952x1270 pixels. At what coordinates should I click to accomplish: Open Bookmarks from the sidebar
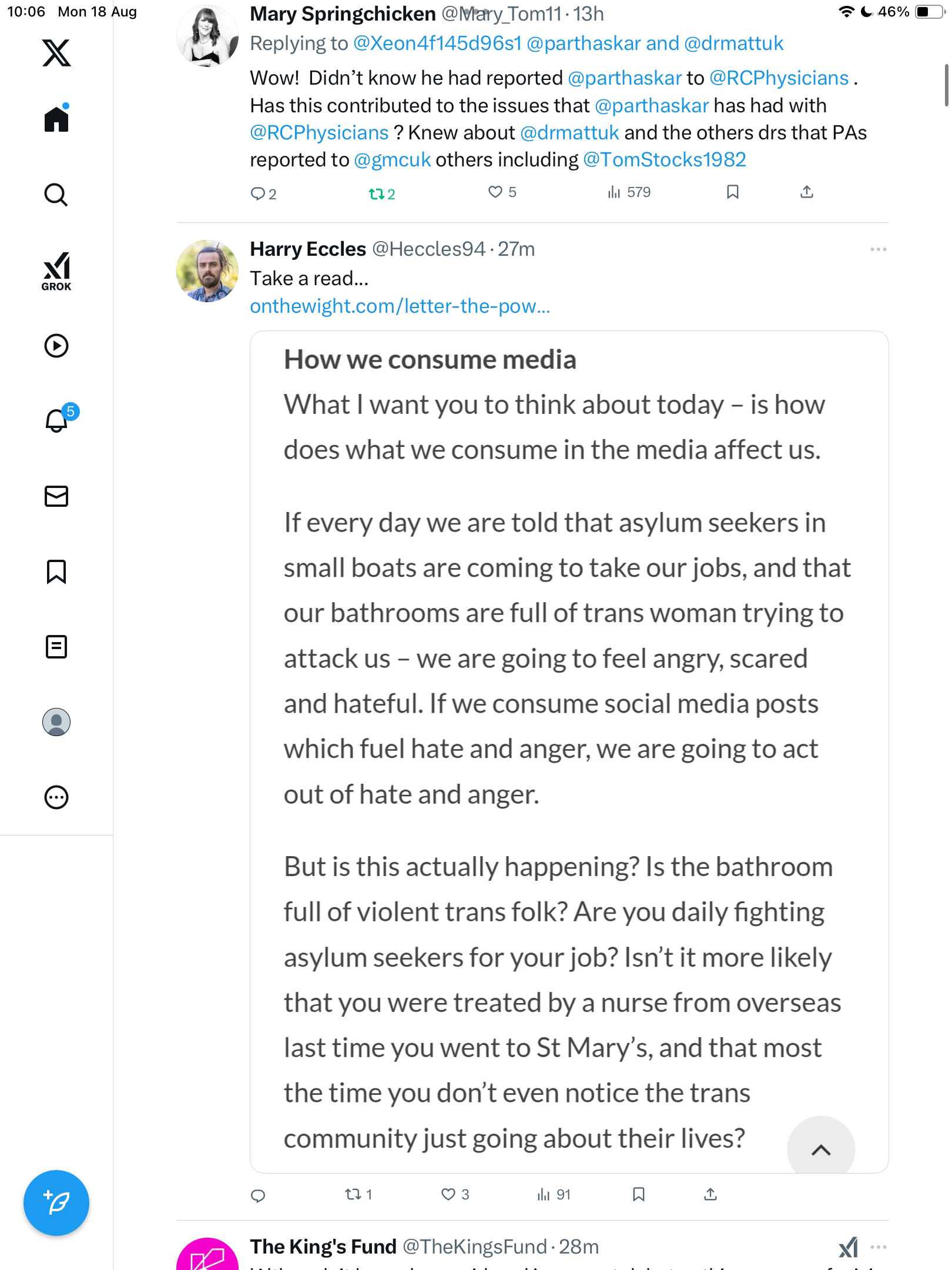click(56, 571)
